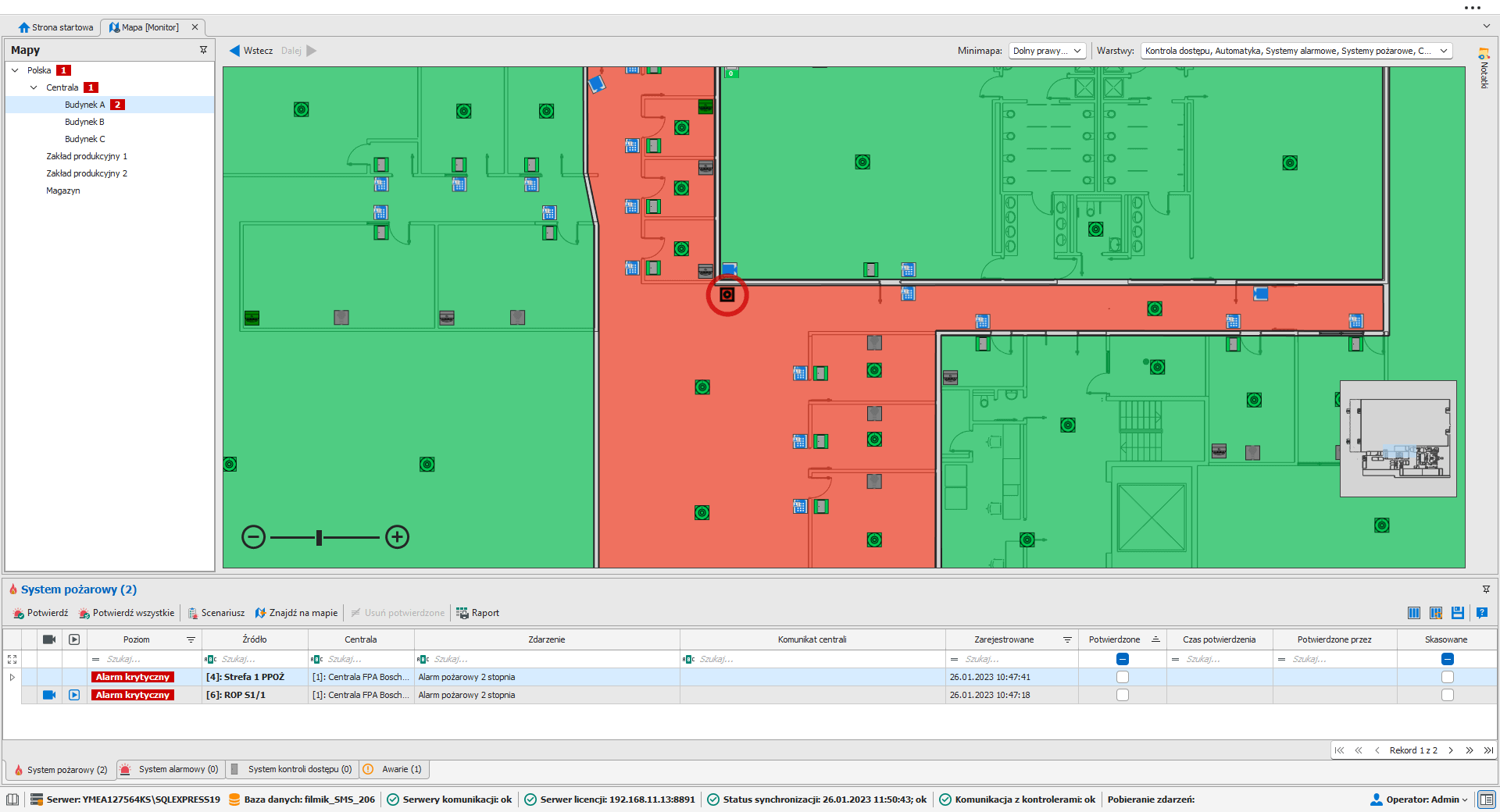Click the save layout icon in alarm panel
The image size is (1500, 812).
click(x=1457, y=613)
